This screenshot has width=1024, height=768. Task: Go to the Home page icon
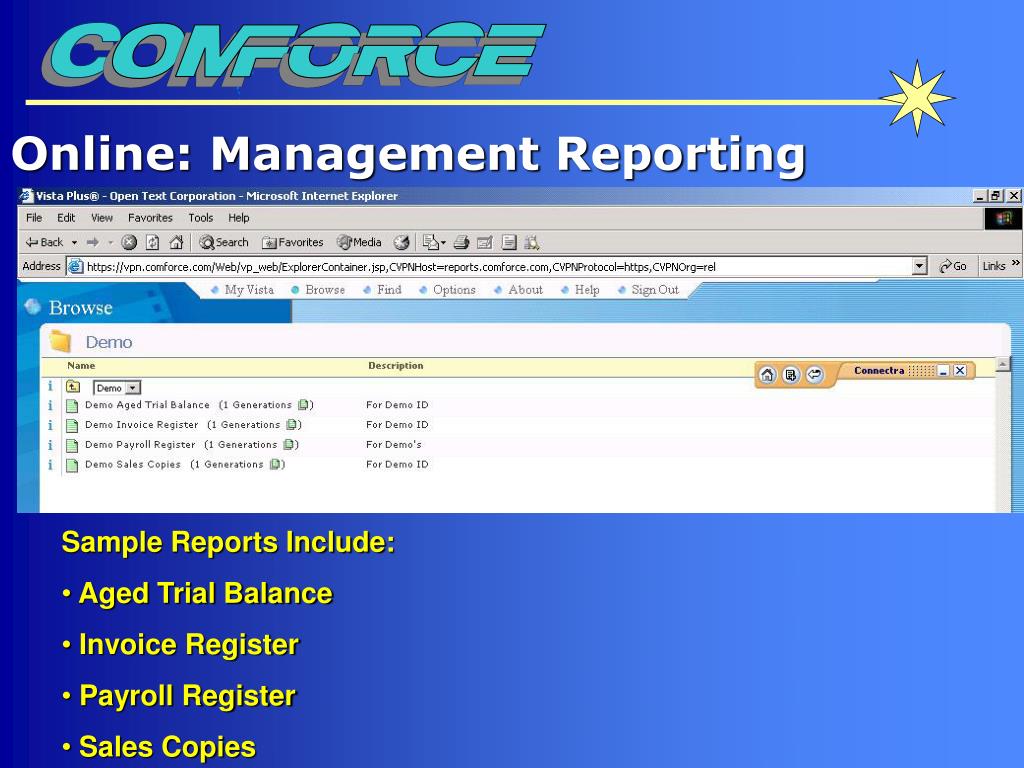[x=176, y=242]
